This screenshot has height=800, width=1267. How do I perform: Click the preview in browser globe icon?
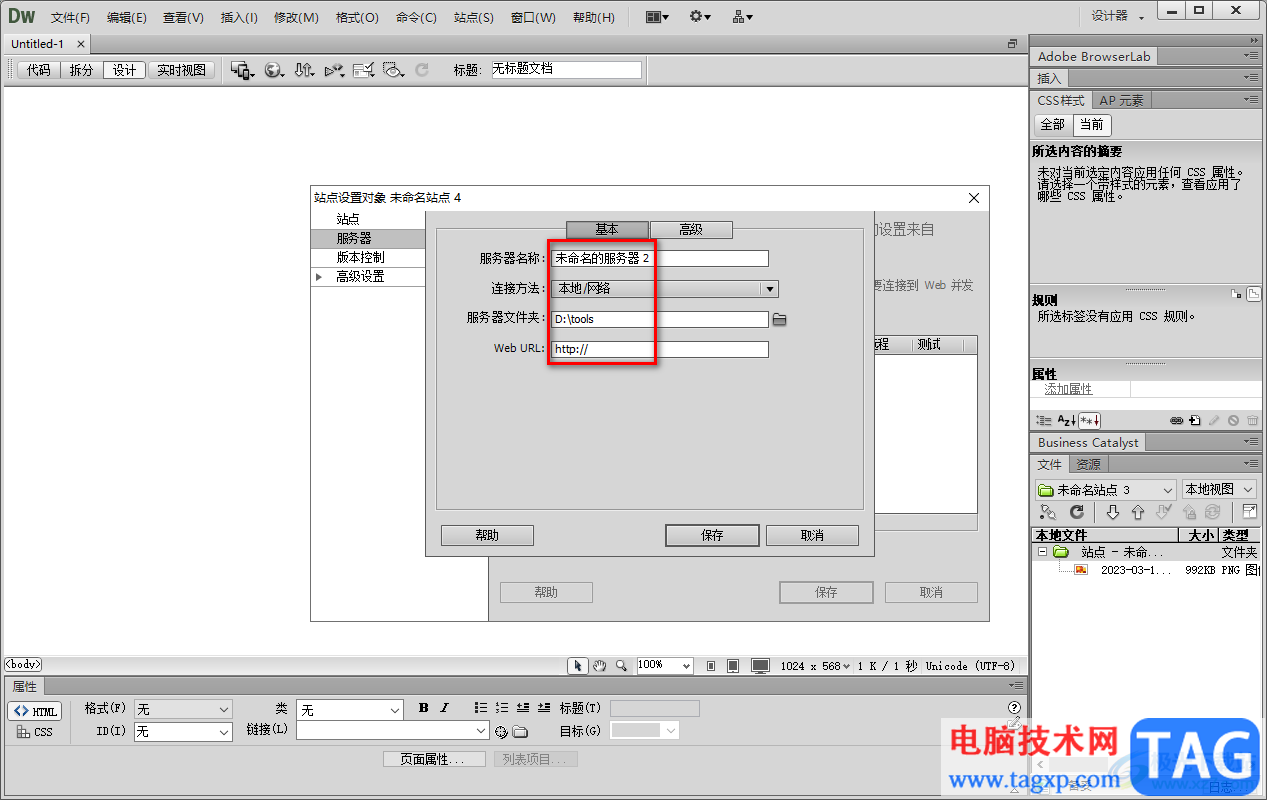coord(274,70)
